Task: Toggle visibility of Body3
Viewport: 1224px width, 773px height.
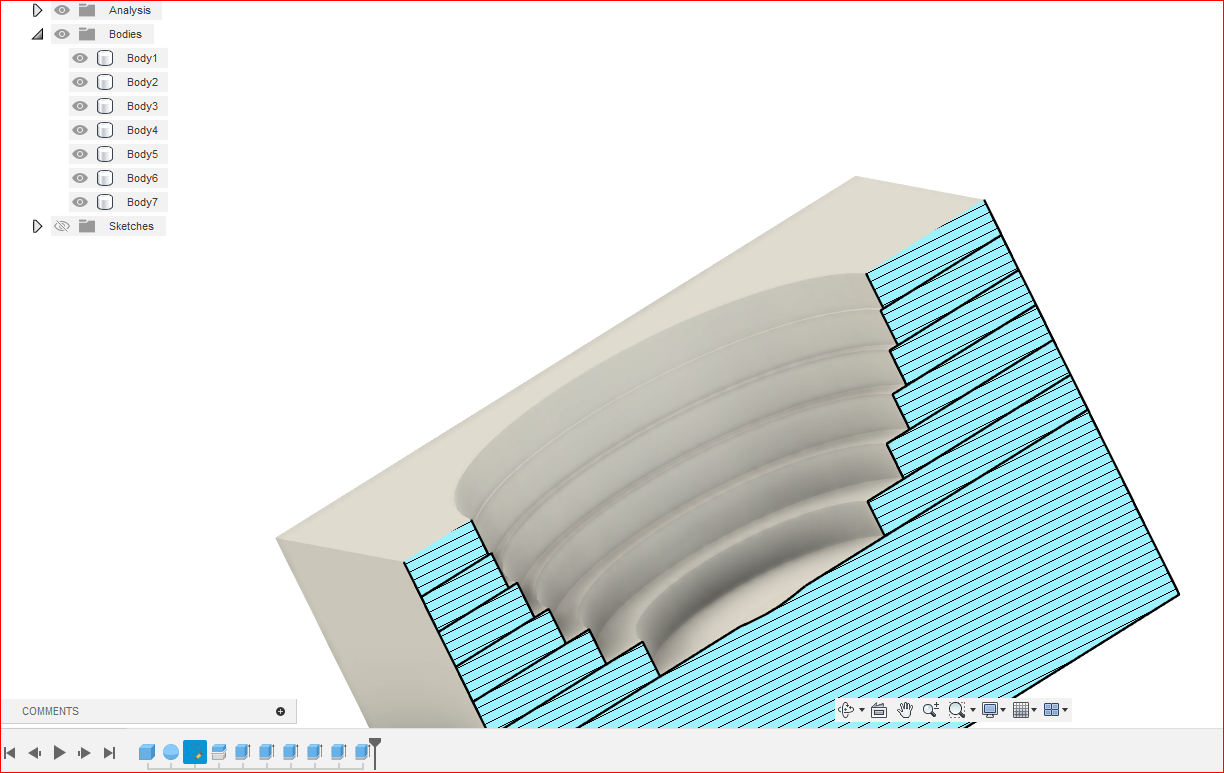Action: tap(79, 105)
